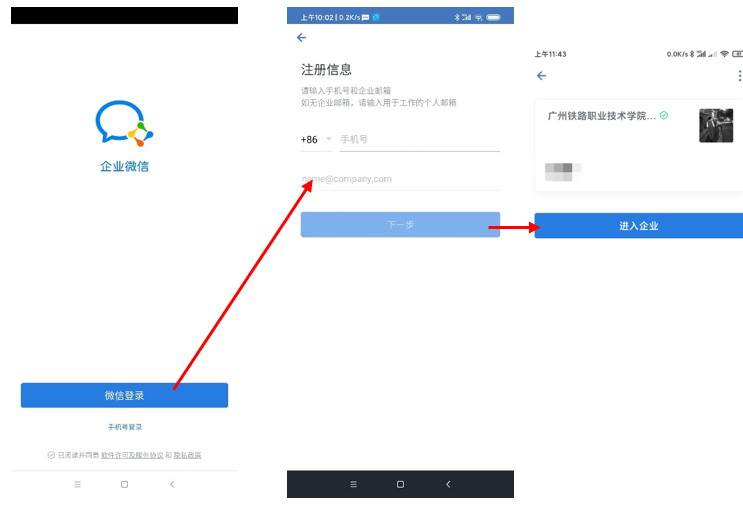
Task: Go back from enterprise selection screen
Action: pyautogui.click(x=542, y=76)
